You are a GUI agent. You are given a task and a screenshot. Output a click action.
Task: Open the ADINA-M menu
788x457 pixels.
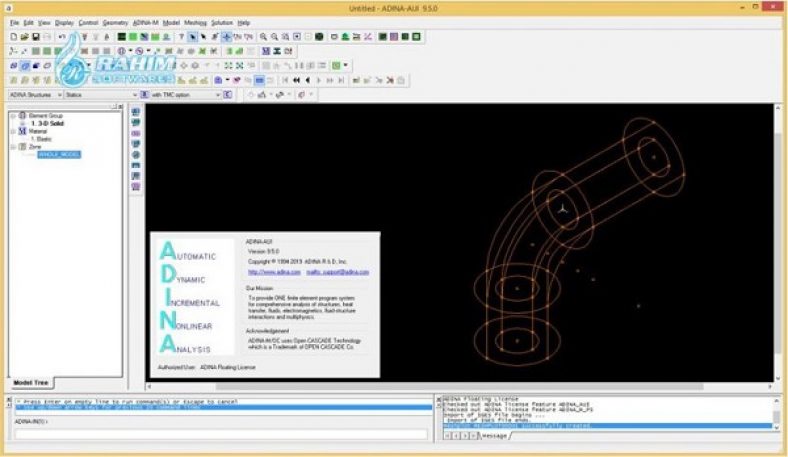(x=145, y=23)
